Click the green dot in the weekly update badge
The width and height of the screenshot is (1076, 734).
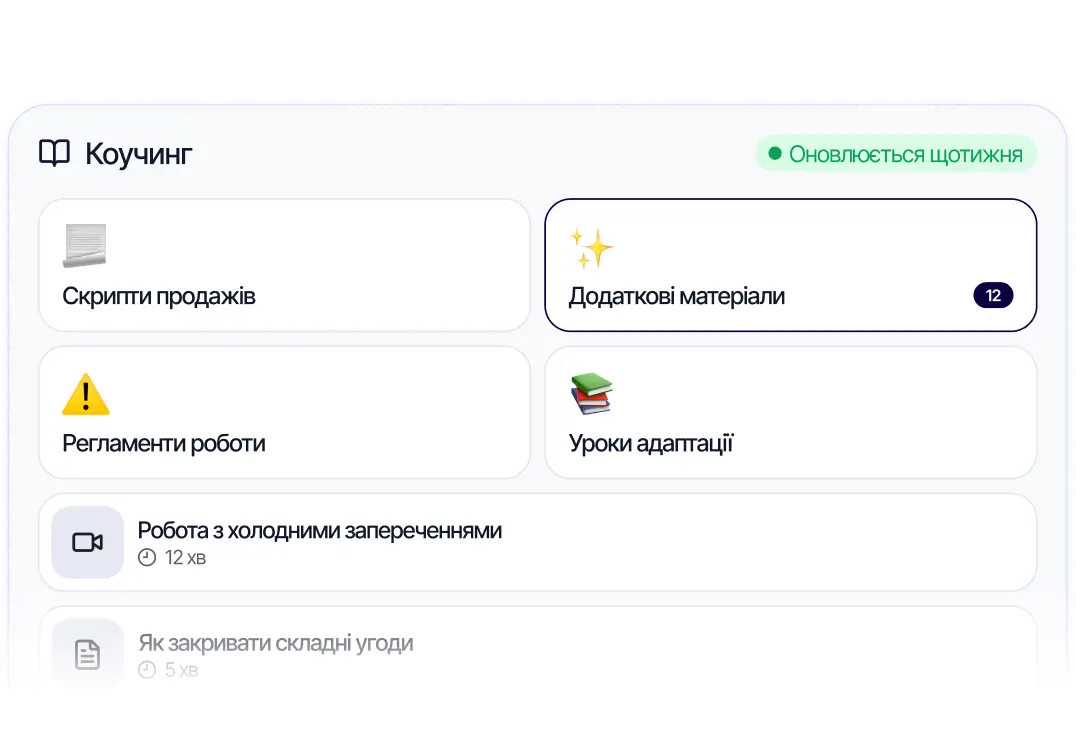pos(775,153)
